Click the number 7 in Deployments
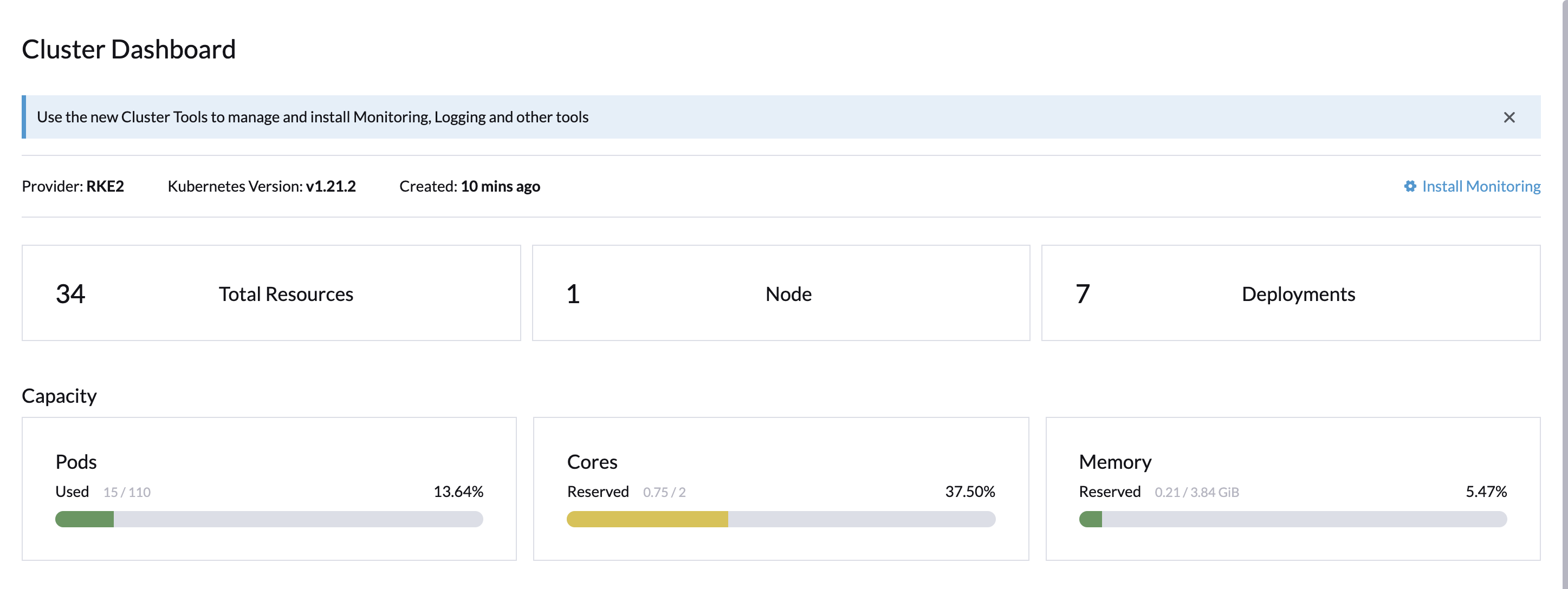 1083,294
